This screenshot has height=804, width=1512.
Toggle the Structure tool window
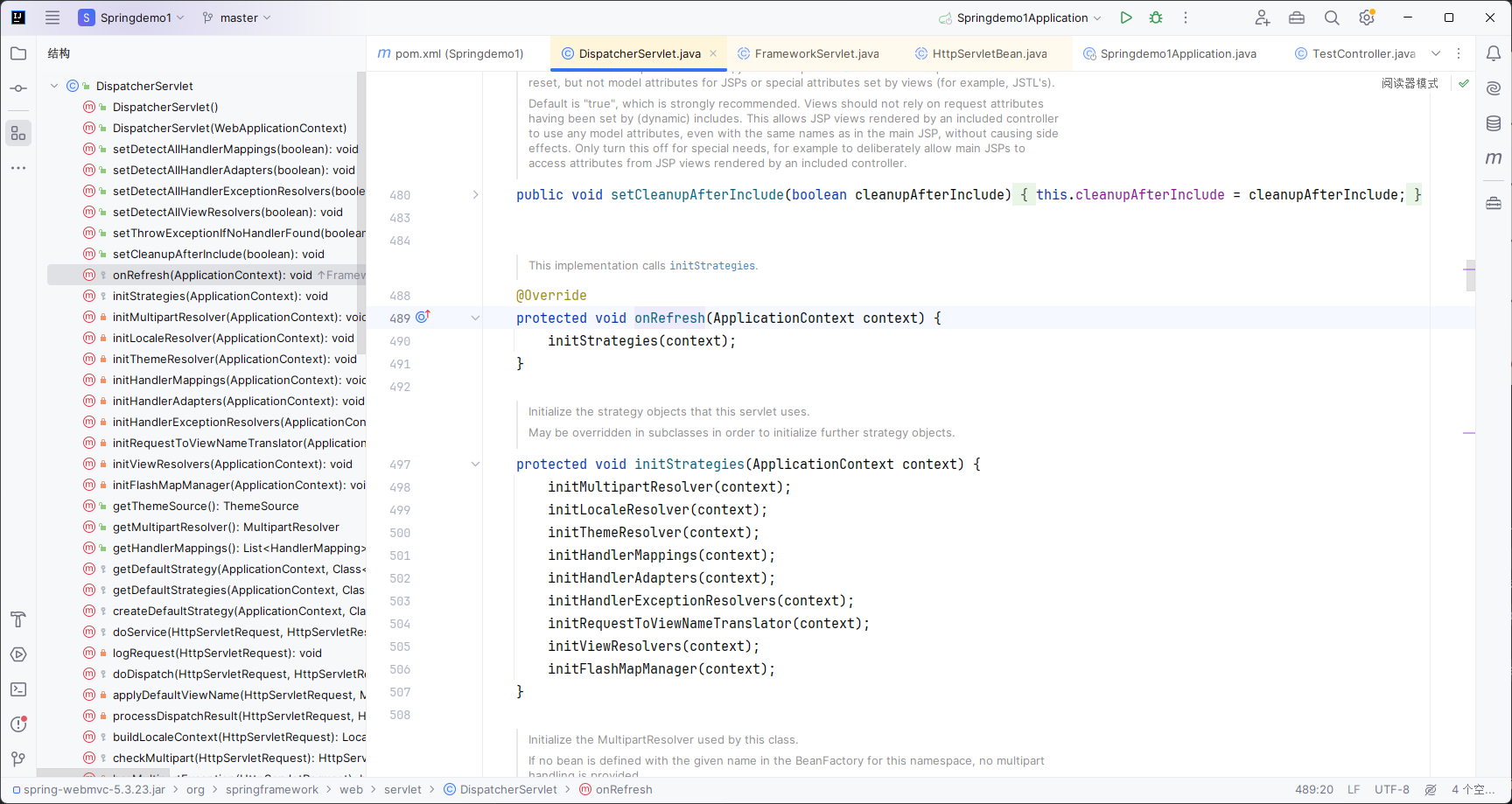pos(18,133)
